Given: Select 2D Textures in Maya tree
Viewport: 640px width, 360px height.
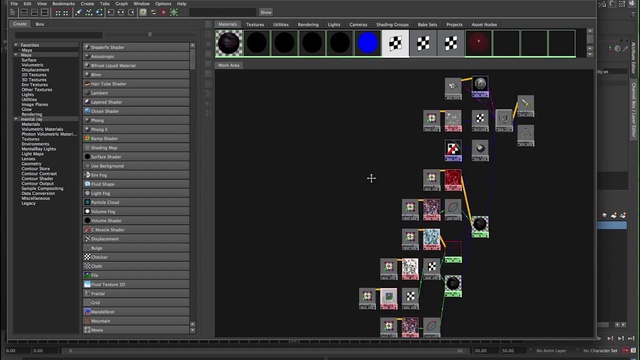Looking at the screenshot, I should 34,75.
